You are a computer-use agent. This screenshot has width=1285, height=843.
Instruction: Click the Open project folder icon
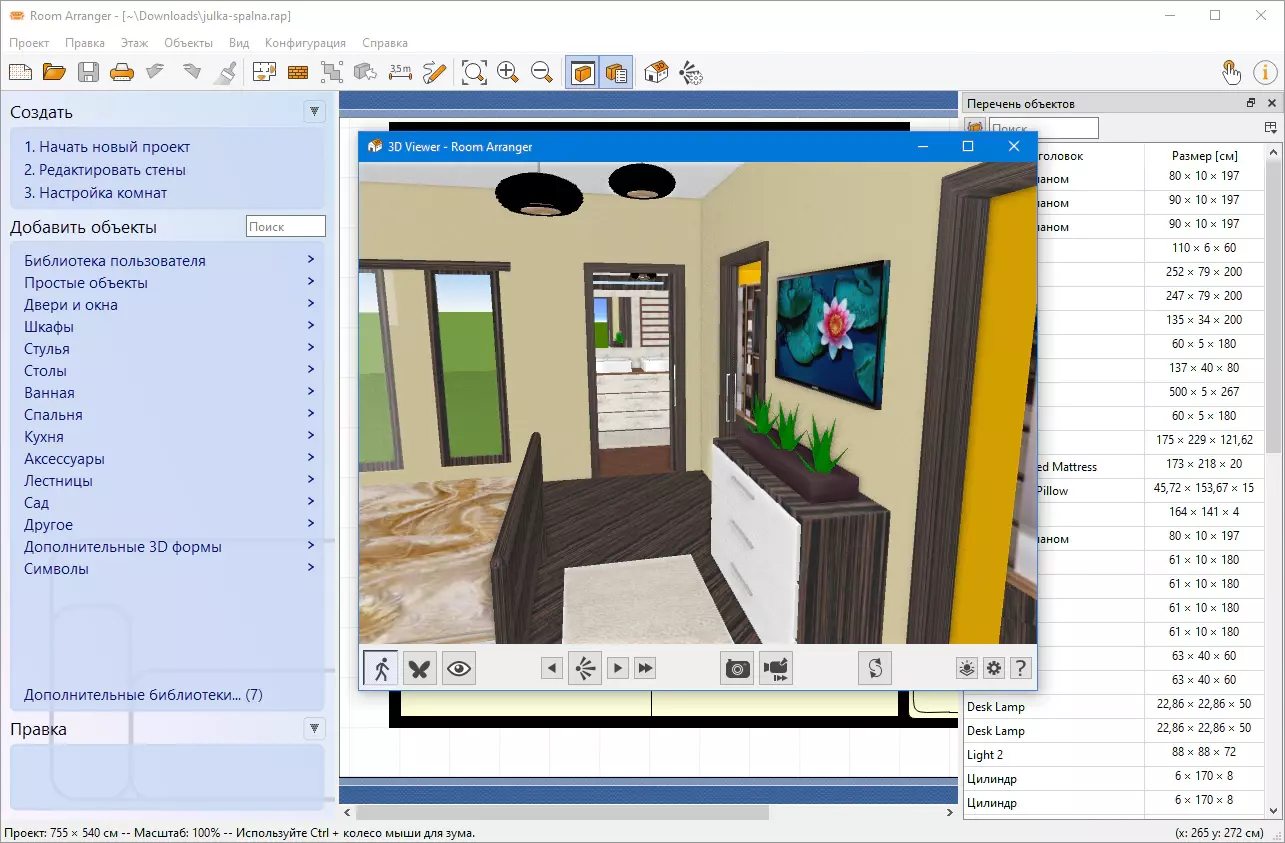tap(54, 72)
